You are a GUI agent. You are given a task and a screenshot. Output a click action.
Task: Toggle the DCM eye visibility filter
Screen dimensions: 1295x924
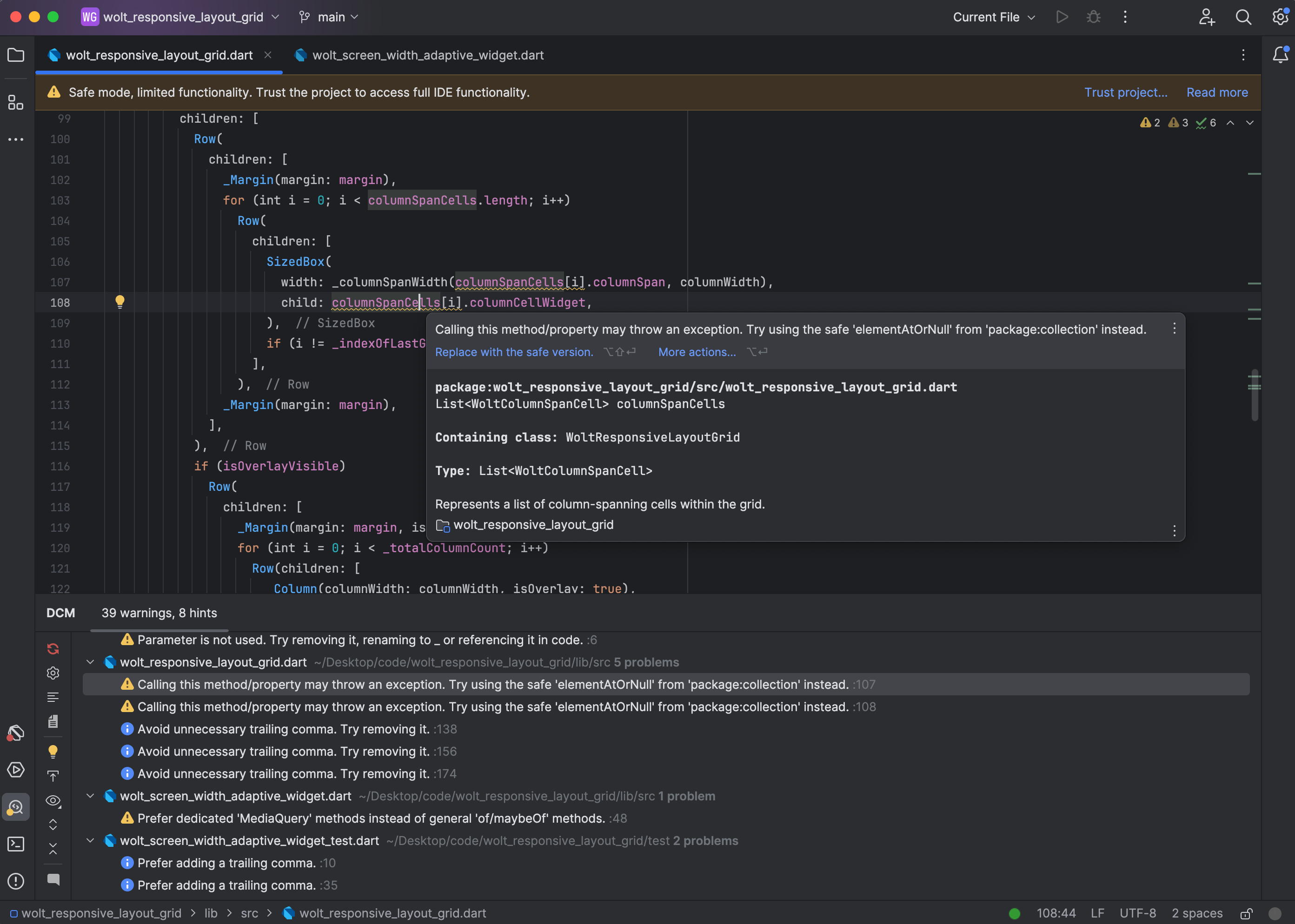53,800
